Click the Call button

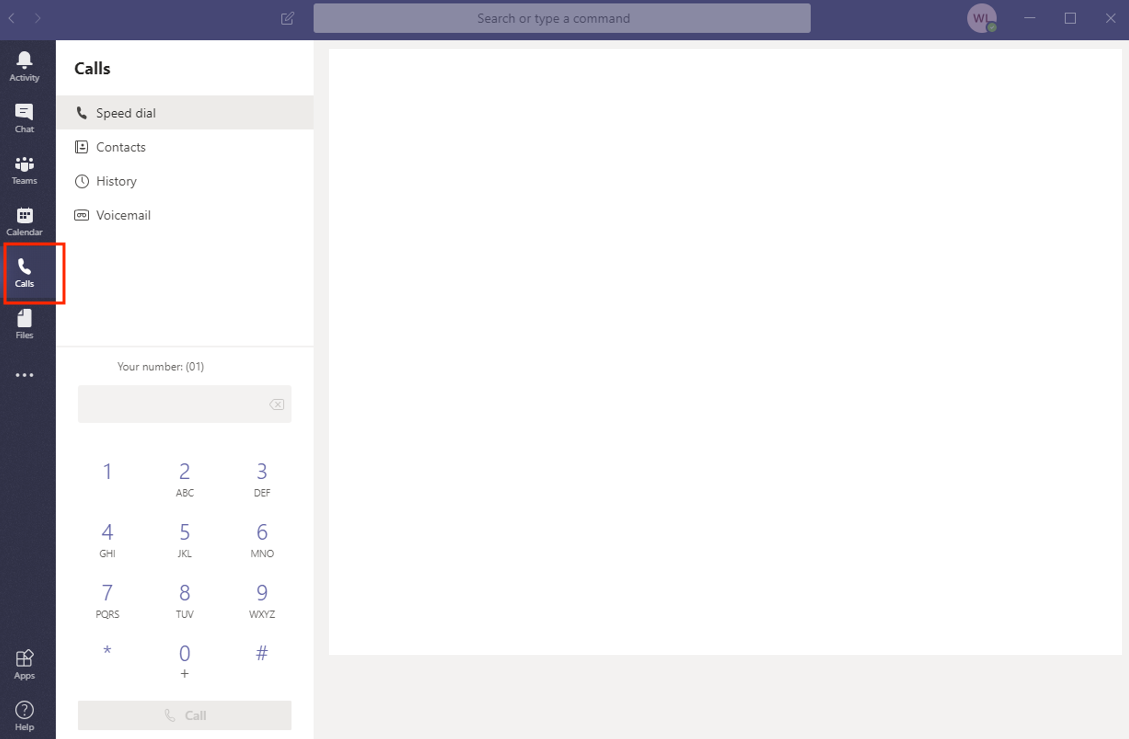(184, 715)
